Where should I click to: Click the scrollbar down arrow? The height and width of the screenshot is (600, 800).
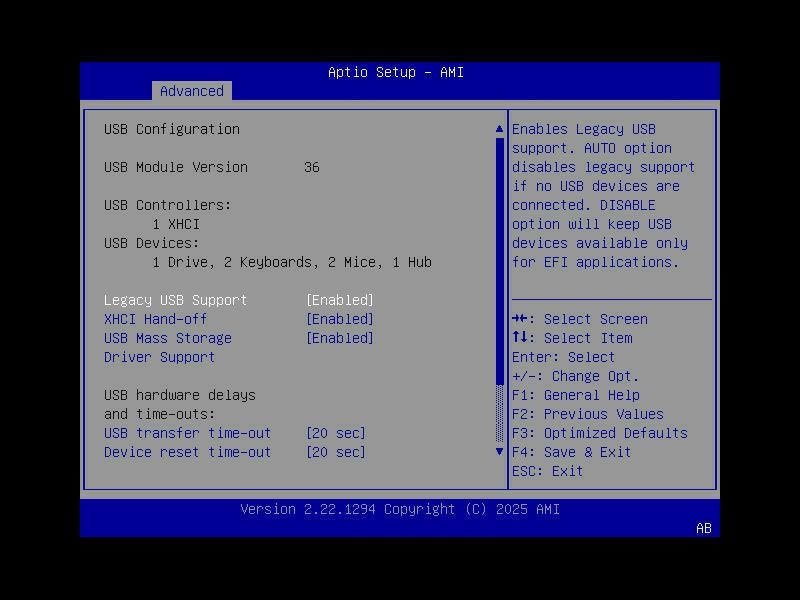point(498,451)
